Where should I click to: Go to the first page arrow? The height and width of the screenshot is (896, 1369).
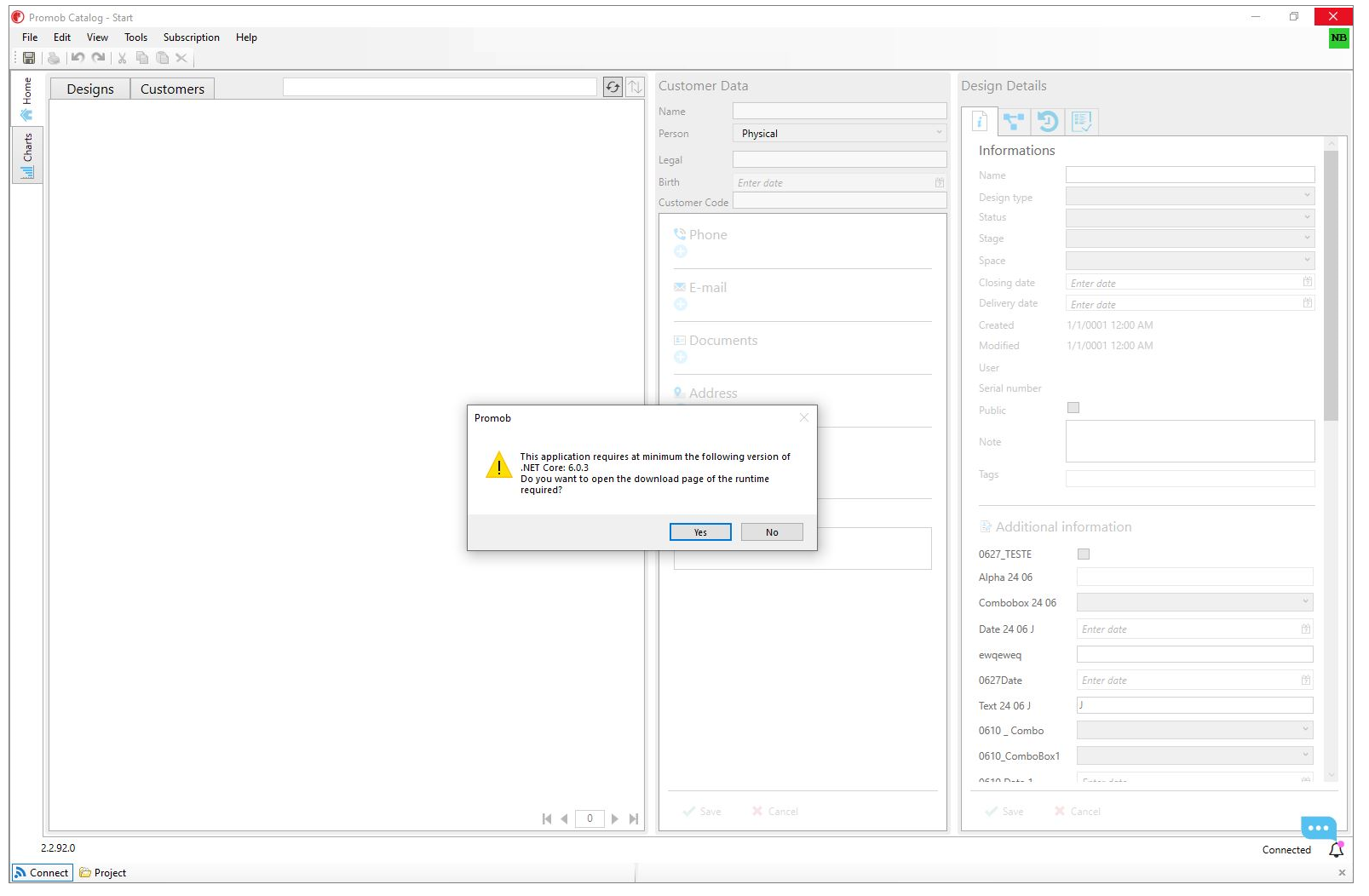[x=547, y=819]
